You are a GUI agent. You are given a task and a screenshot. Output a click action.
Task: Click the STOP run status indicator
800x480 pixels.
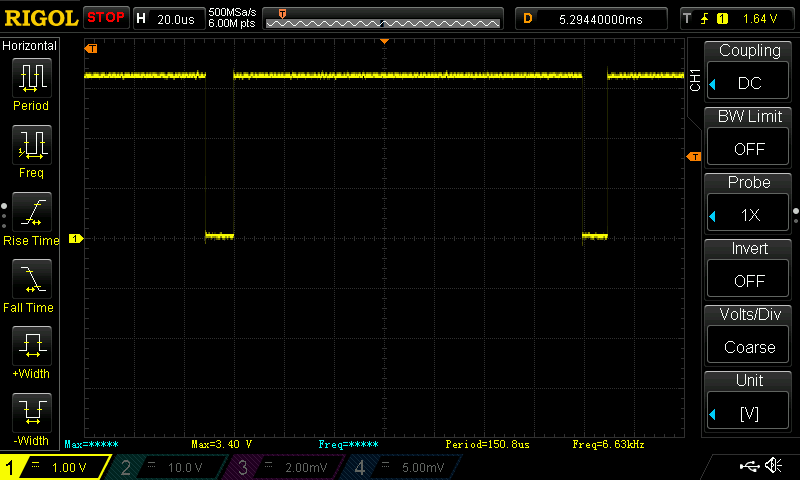pyautogui.click(x=106, y=17)
